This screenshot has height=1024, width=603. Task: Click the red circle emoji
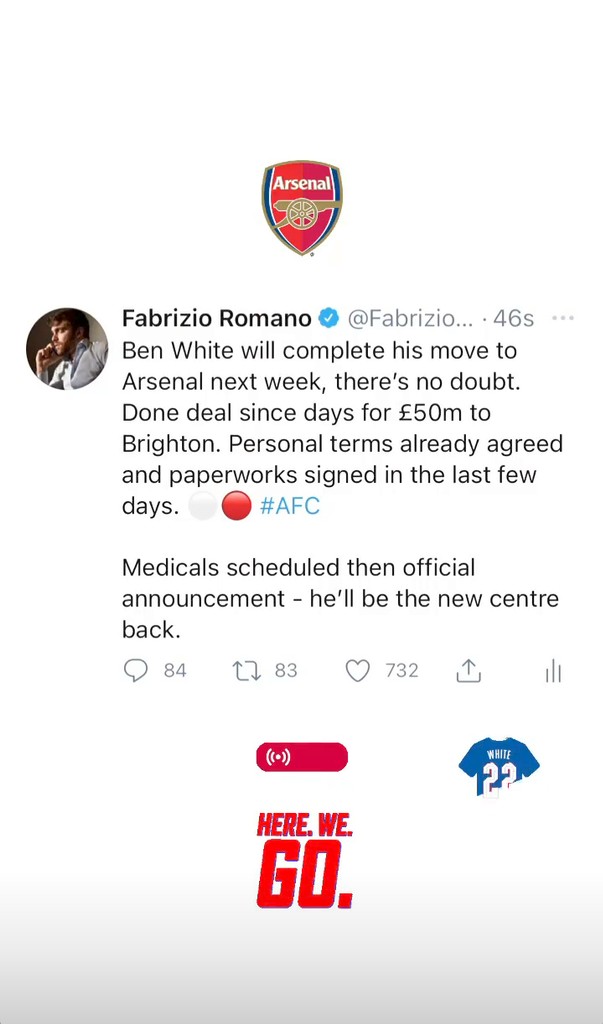236,506
